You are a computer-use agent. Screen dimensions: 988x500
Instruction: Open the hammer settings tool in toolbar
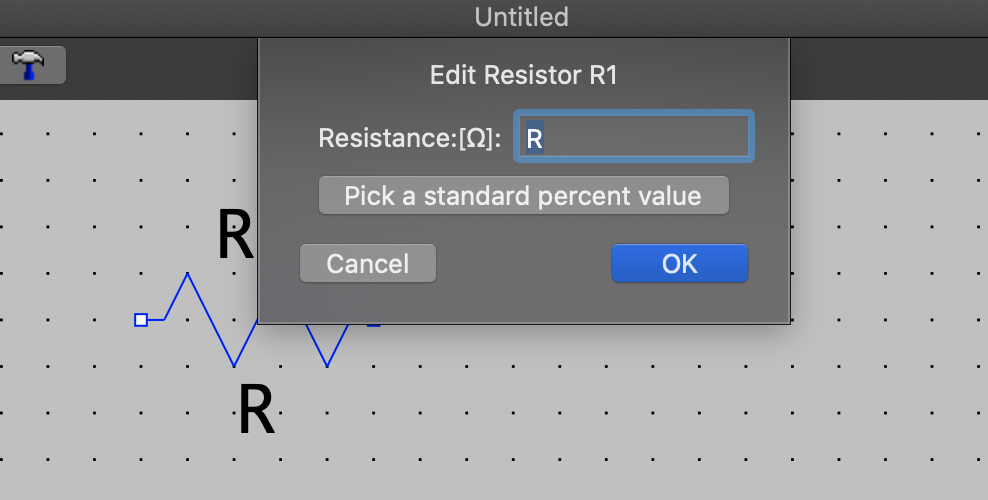[x=29, y=65]
